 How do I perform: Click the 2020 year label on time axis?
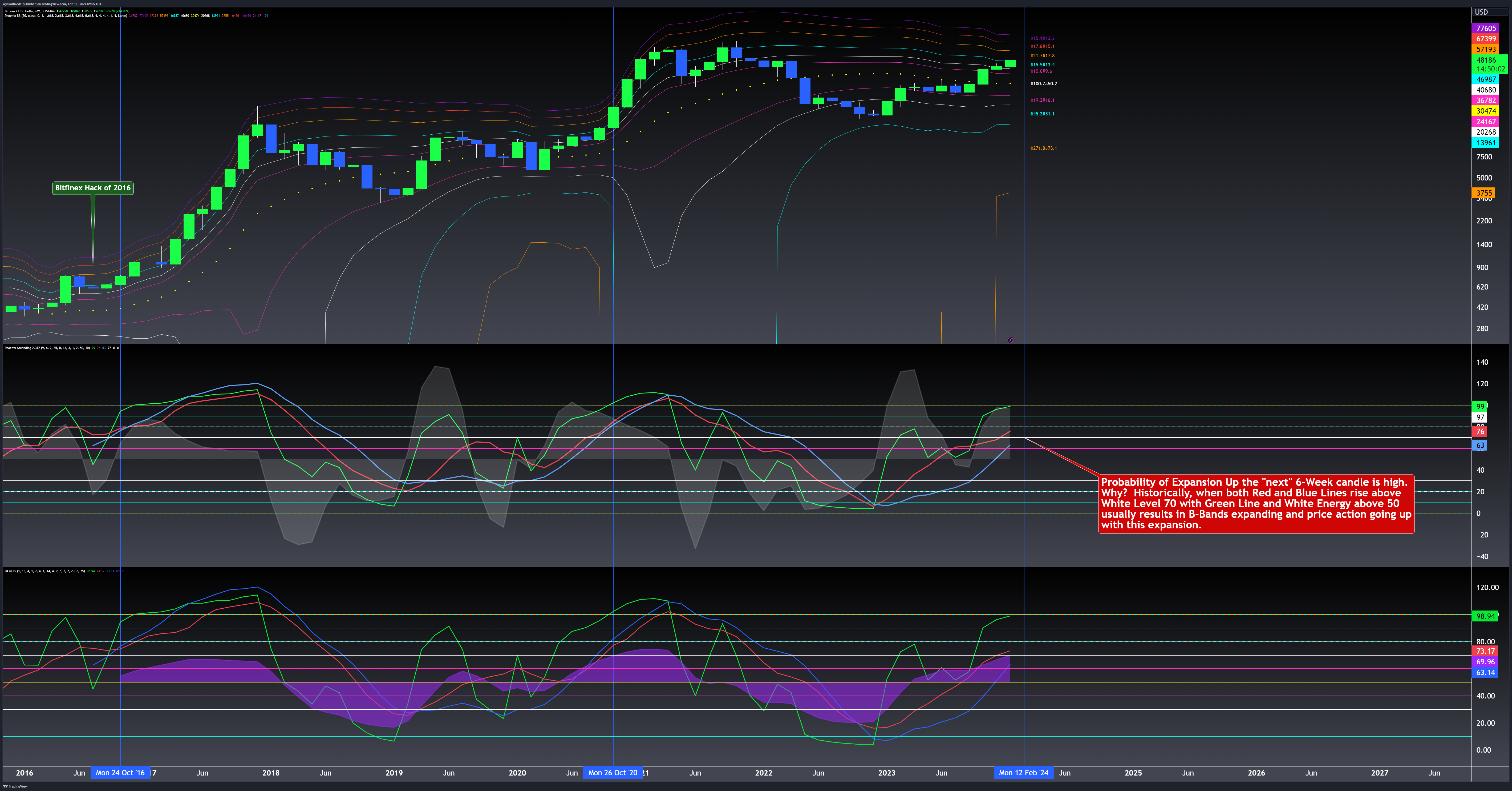[517, 773]
